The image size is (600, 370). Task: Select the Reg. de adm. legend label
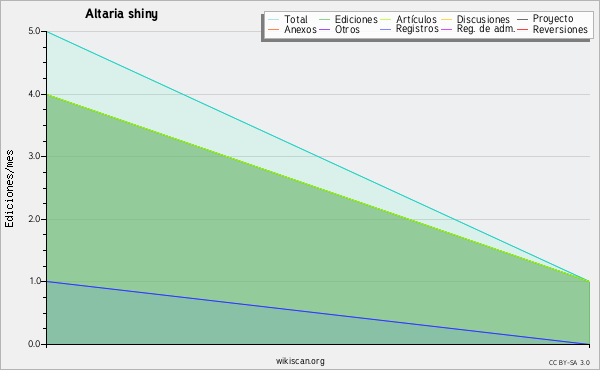(486, 29)
